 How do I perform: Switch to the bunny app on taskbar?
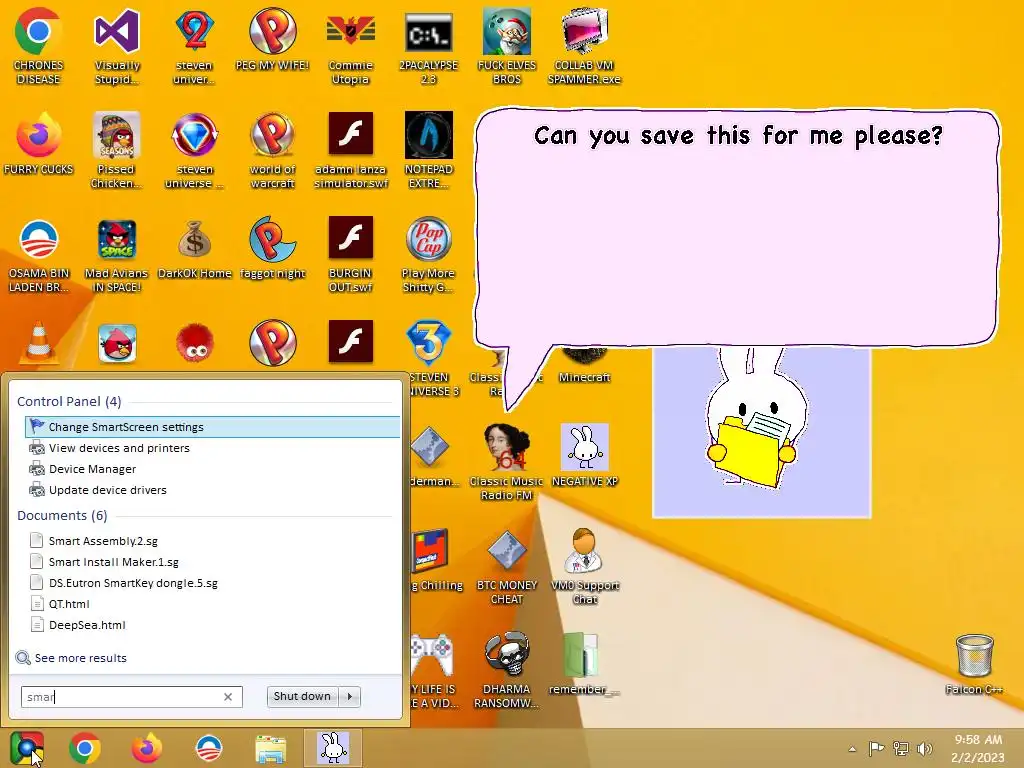click(x=333, y=748)
